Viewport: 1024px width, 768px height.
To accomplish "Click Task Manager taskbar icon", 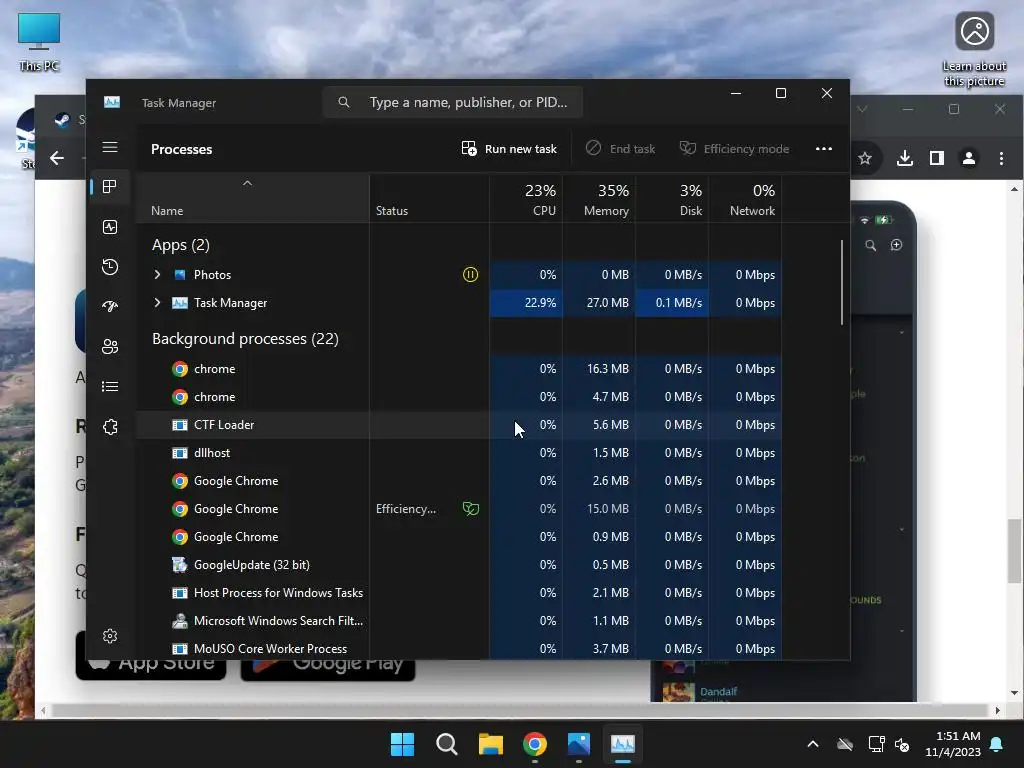I will coord(622,744).
